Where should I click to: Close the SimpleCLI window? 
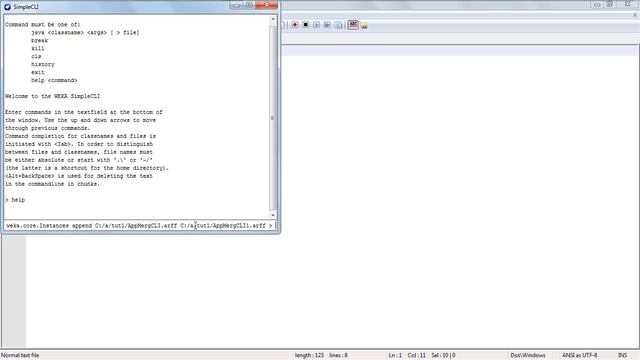click(x=267, y=5)
